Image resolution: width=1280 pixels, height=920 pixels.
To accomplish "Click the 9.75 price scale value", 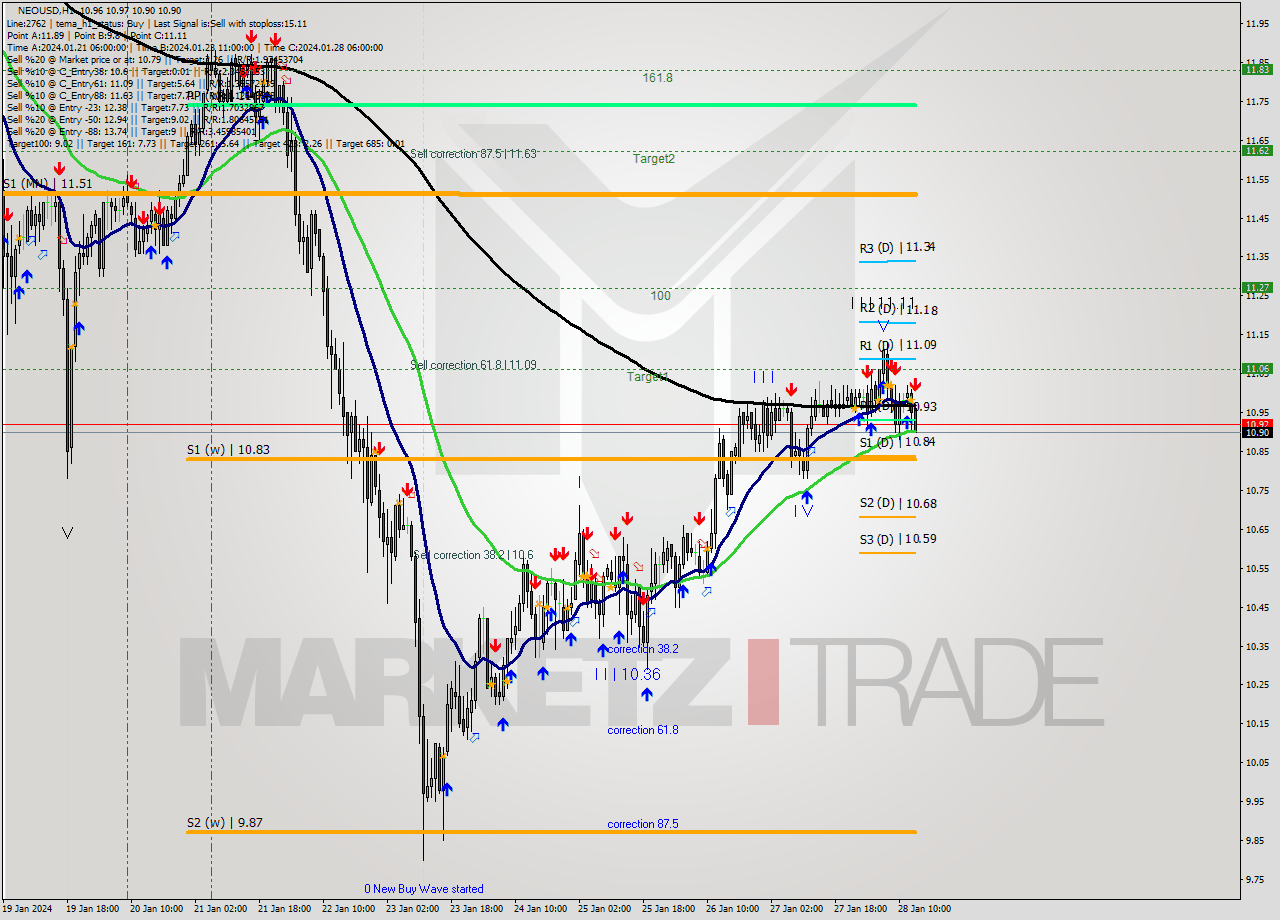I will tap(1256, 879).
